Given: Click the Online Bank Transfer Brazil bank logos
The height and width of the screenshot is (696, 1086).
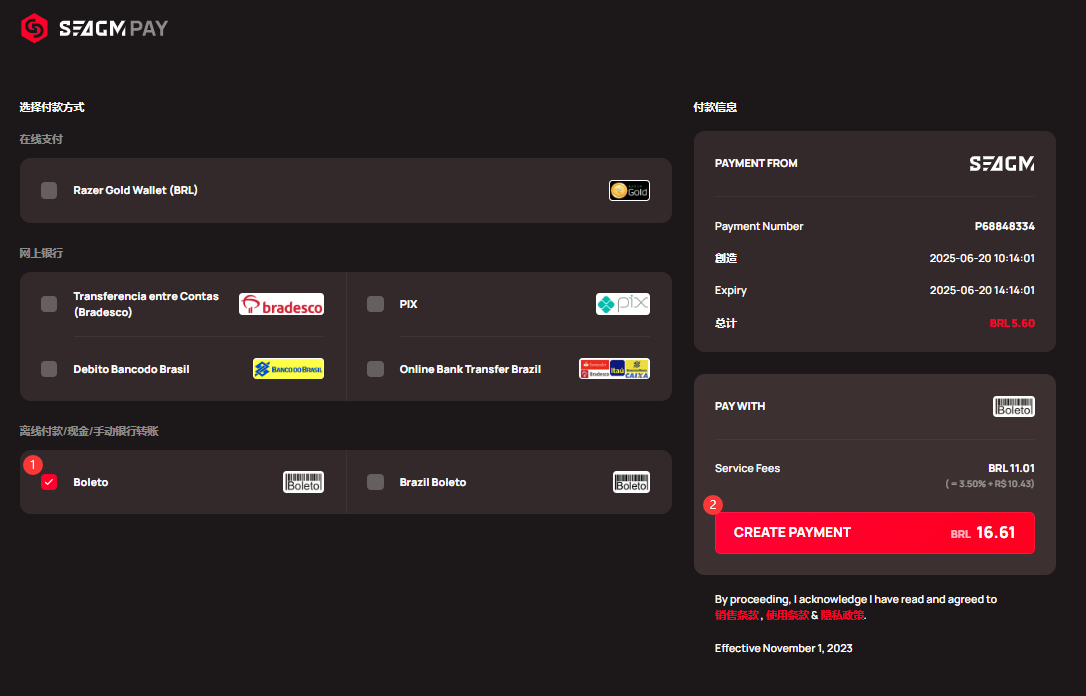Looking at the screenshot, I should coord(614,369).
